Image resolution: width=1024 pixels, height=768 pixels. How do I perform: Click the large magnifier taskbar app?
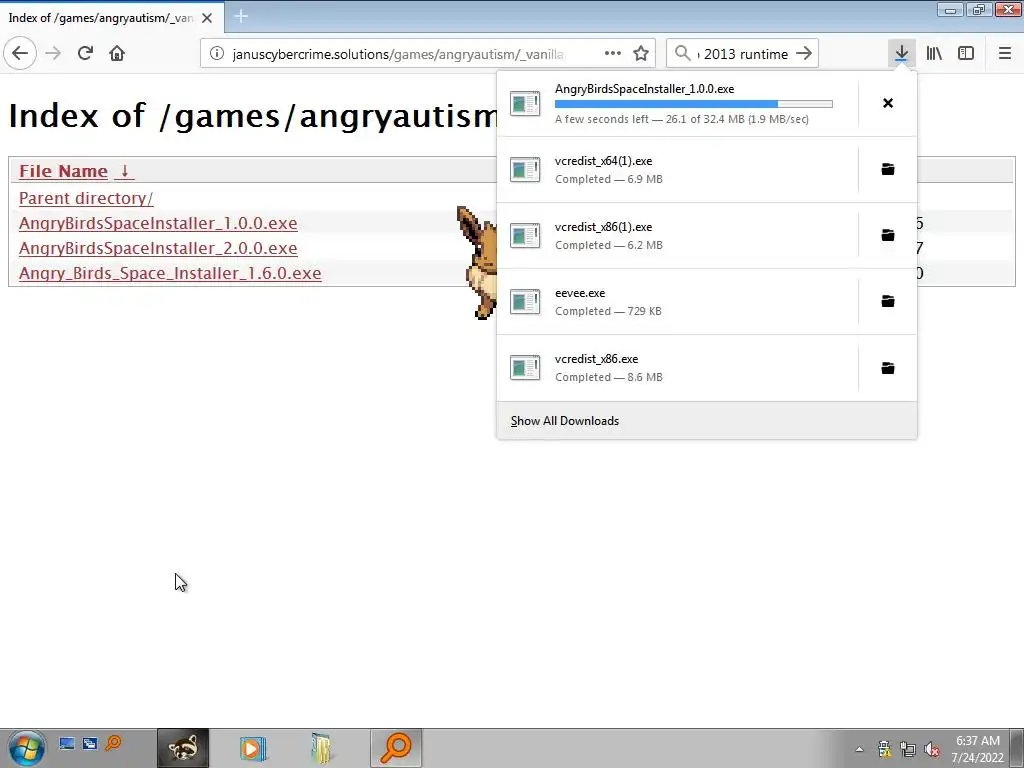coord(396,748)
